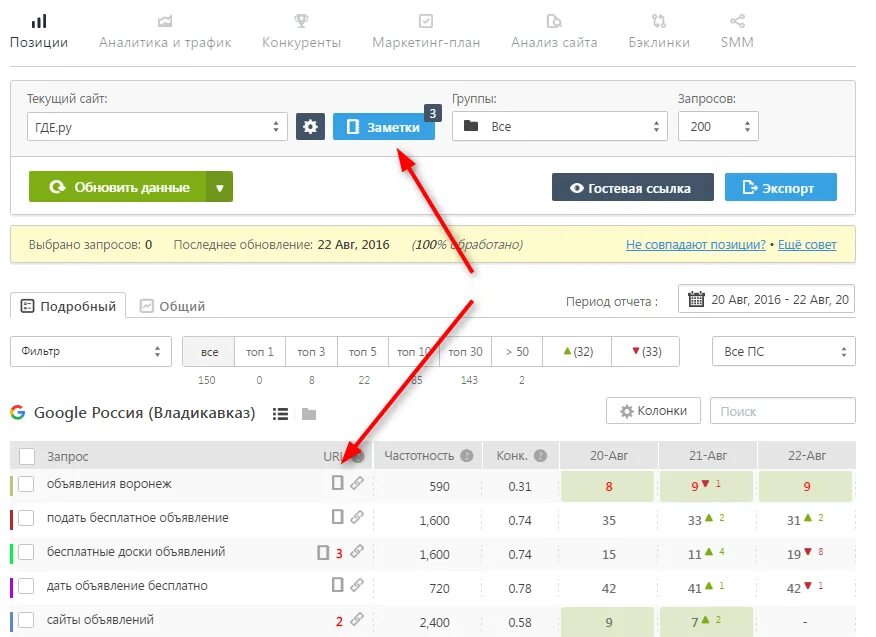
Task: Open the SMM tab
Action: pos(737,32)
